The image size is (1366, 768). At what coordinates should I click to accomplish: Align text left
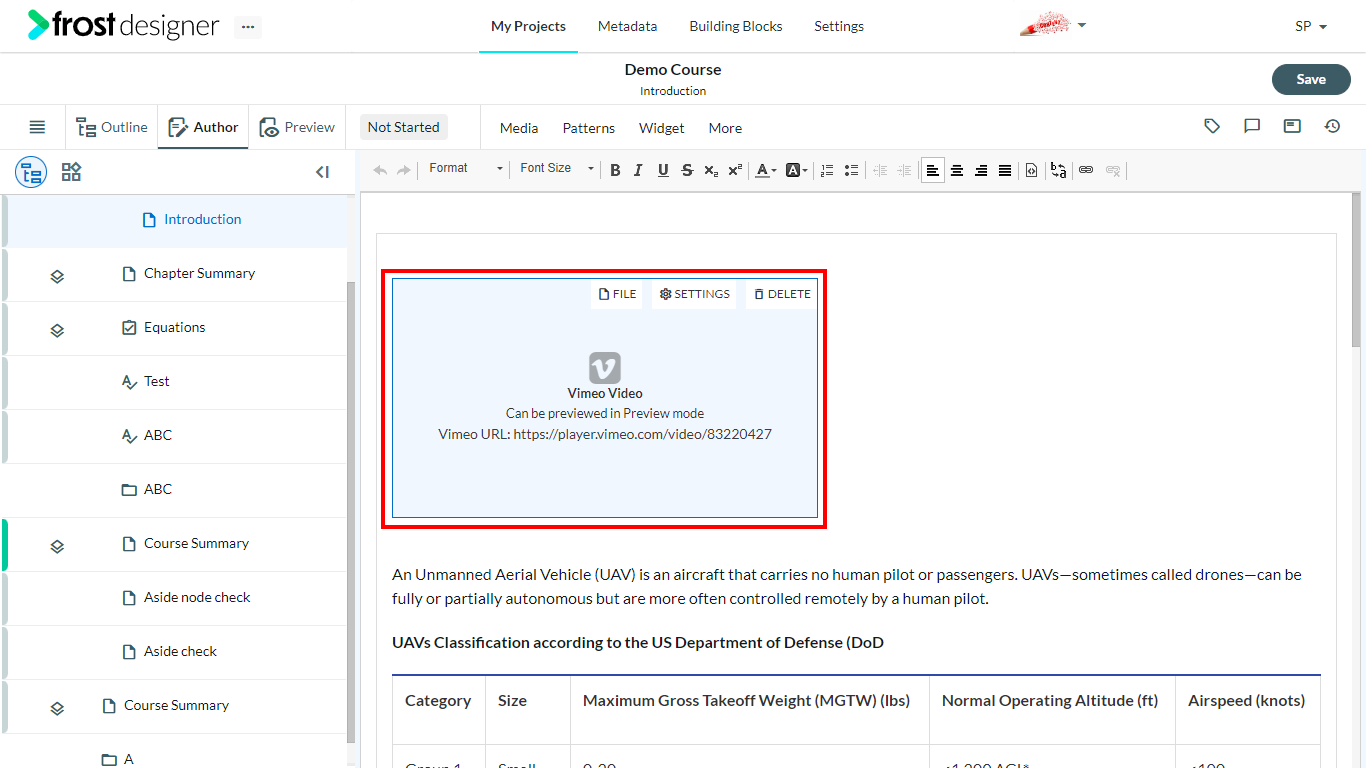932,170
